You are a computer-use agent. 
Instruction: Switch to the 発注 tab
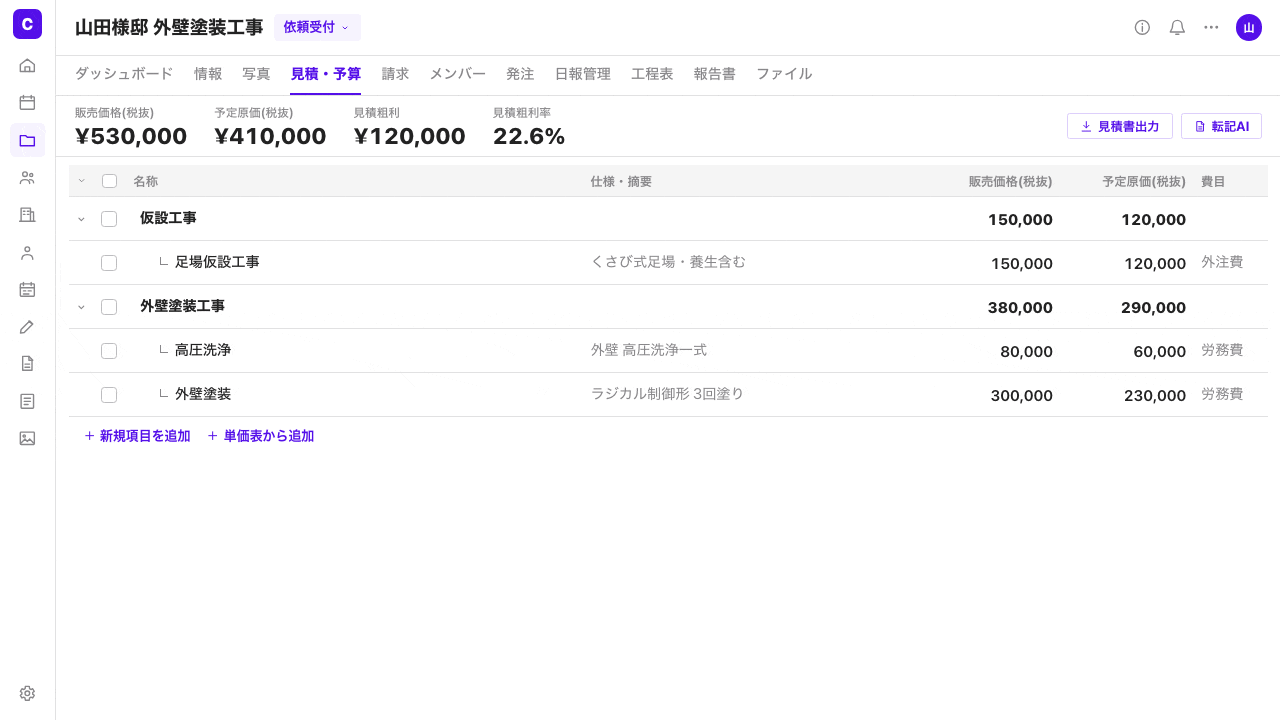[520, 74]
